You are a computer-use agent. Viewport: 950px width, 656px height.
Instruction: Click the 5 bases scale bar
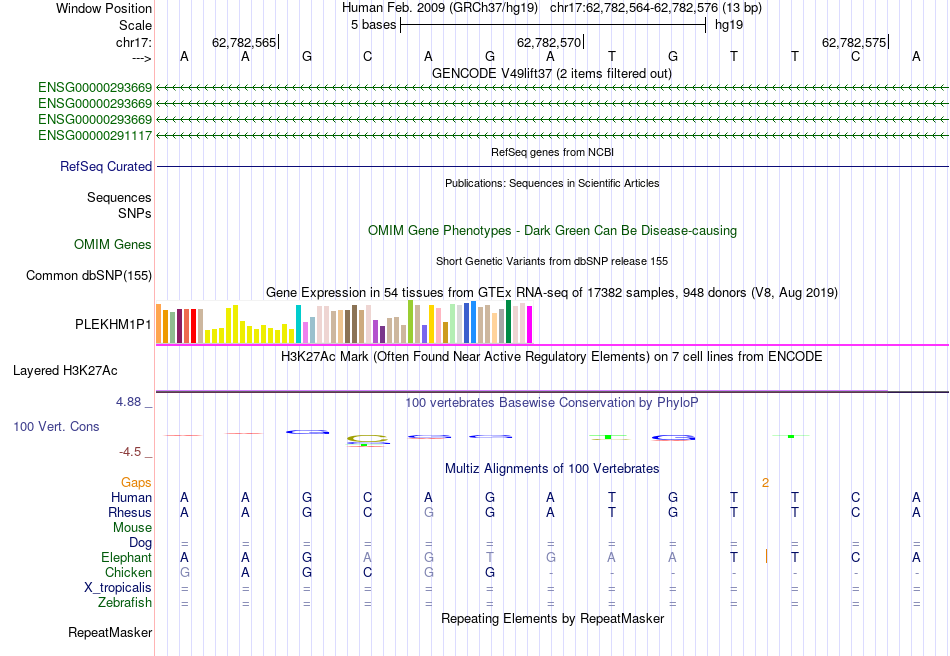pos(553,25)
